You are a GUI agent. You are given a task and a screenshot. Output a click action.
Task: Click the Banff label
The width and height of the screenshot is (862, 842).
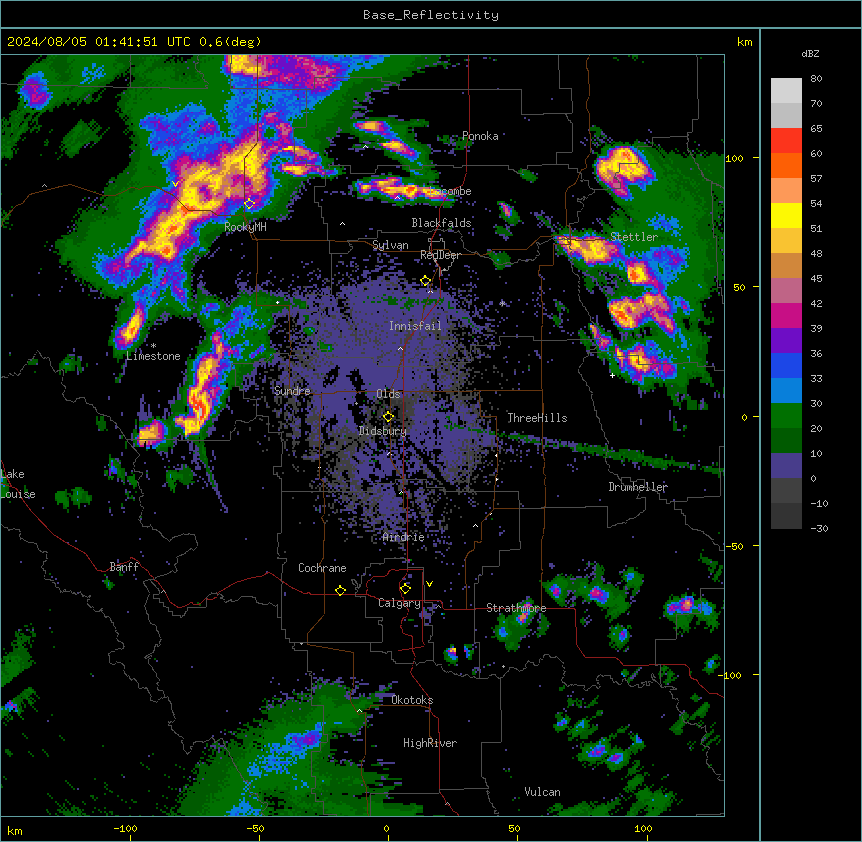click(x=124, y=567)
